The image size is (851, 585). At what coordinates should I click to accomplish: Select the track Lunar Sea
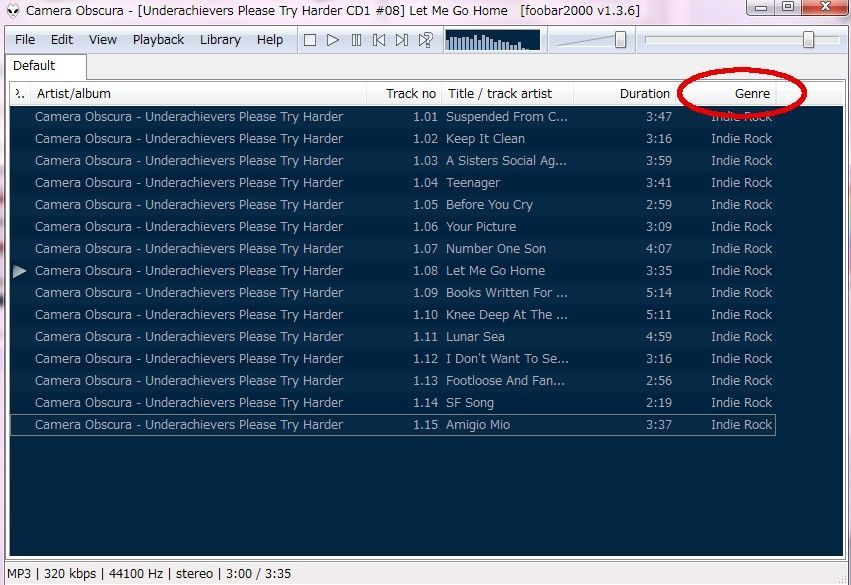click(393, 336)
